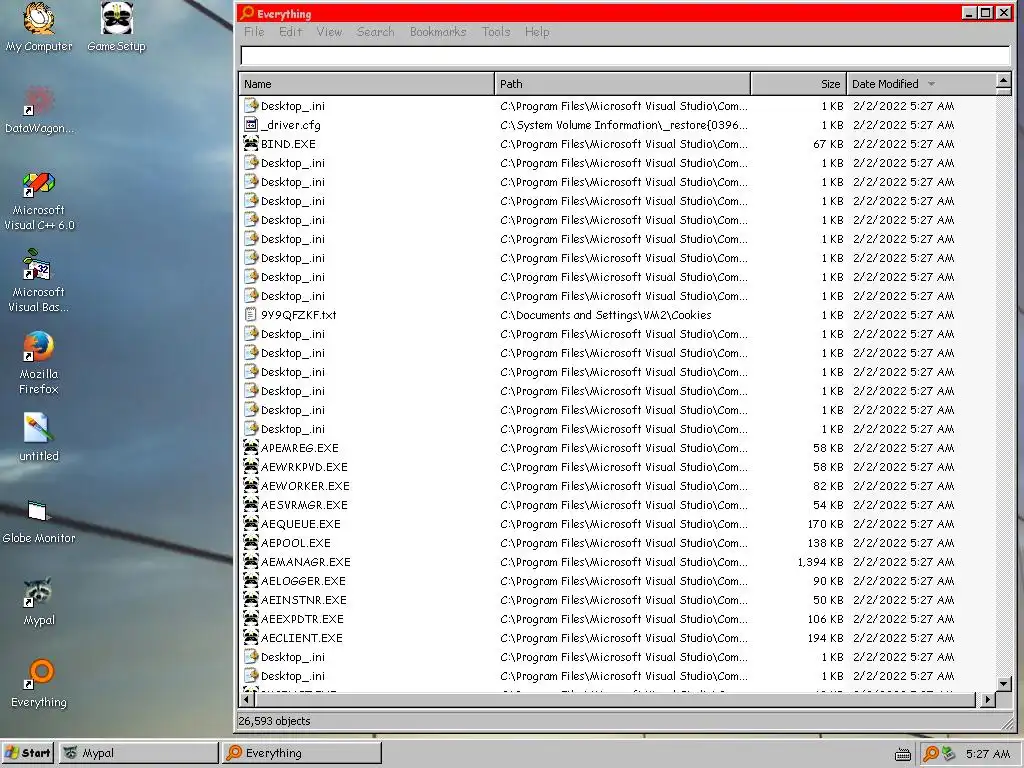Viewport: 1024px width, 768px height.
Task: Open the Tools menu
Action: point(496,32)
